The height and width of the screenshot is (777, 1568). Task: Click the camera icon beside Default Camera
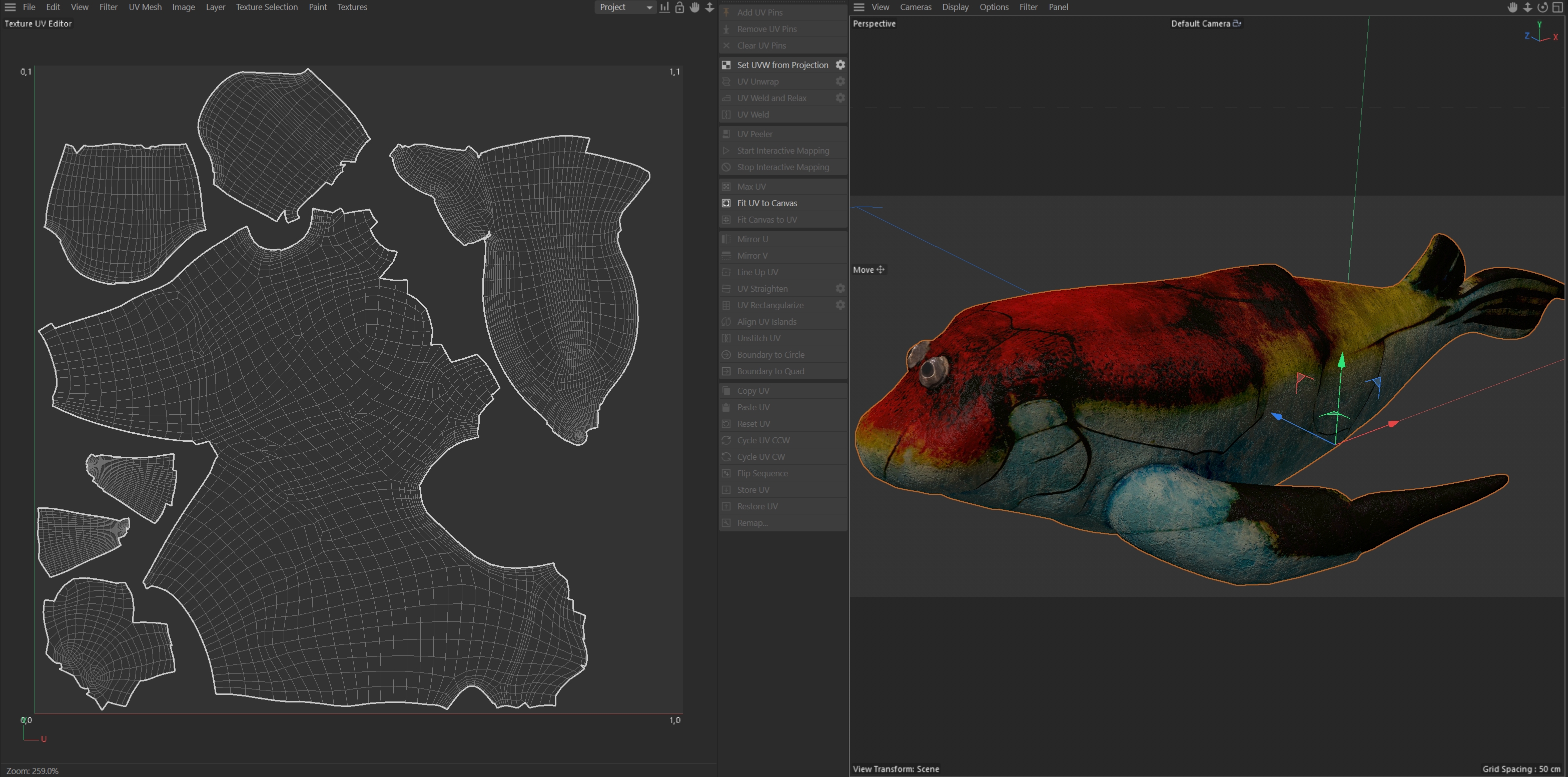[1237, 23]
